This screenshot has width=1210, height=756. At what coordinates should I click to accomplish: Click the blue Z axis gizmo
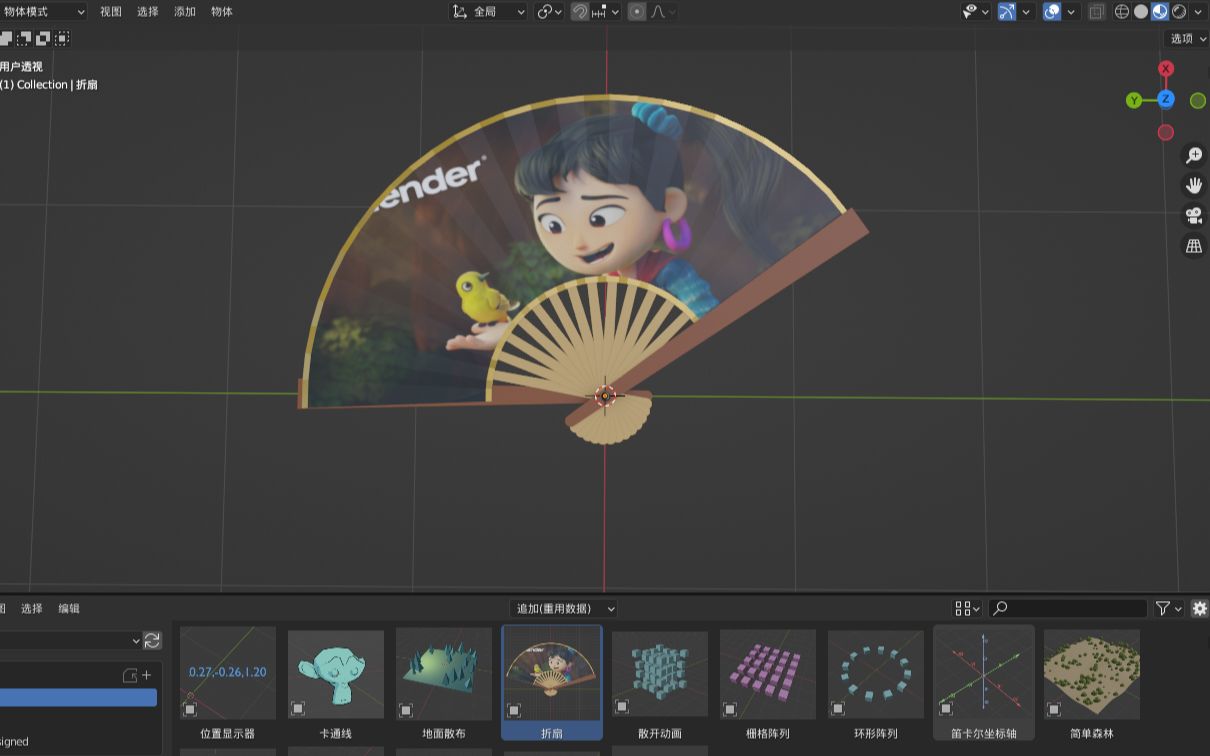click(1166, 99)
